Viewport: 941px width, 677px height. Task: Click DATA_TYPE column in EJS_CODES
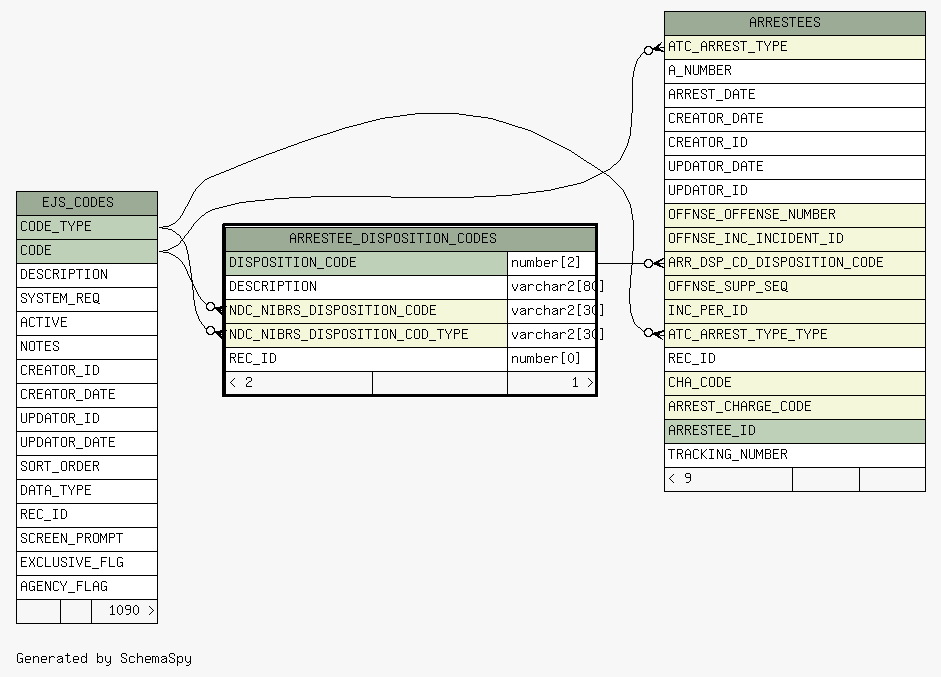[87, 491]
